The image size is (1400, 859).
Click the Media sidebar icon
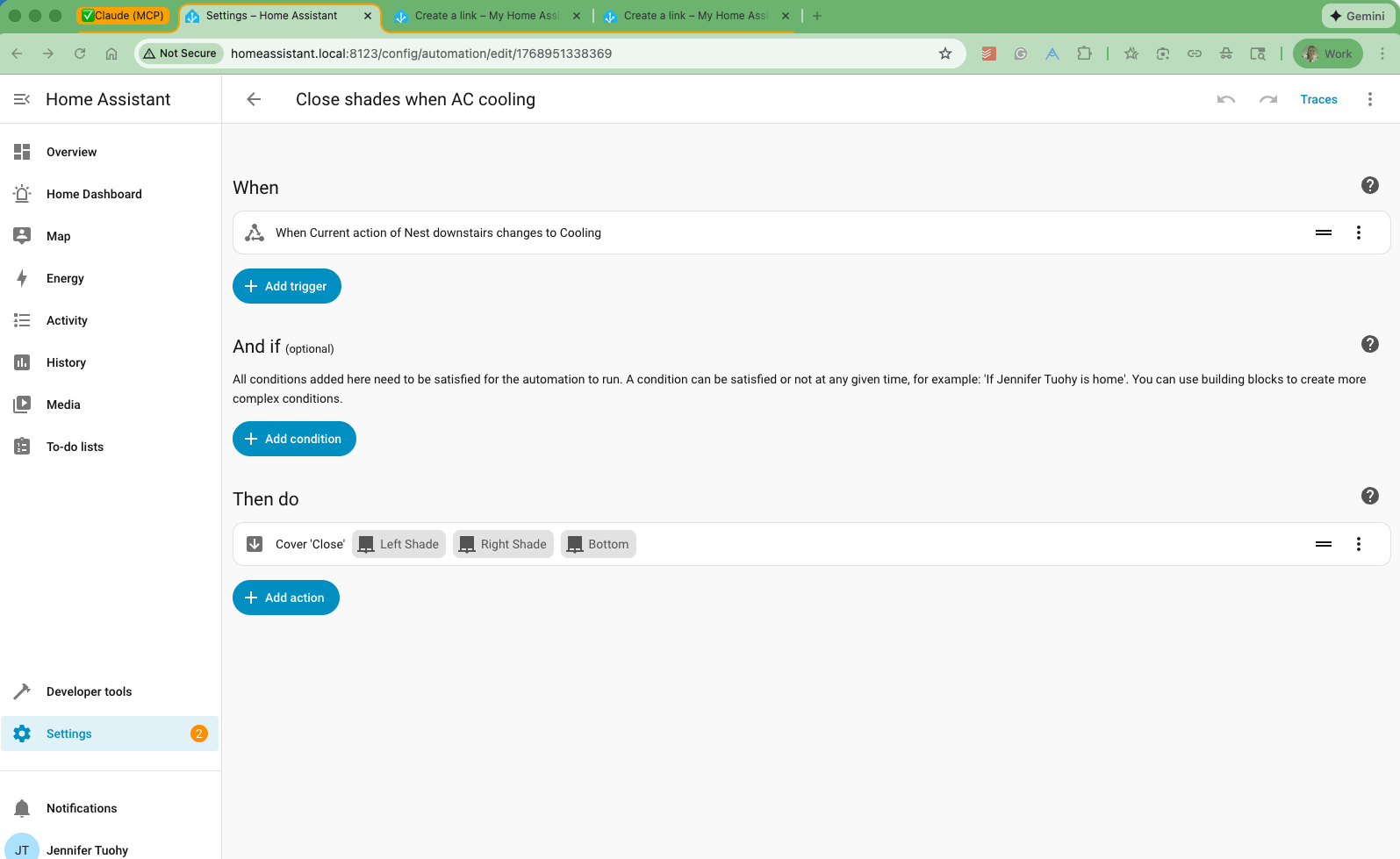(22, 404)
